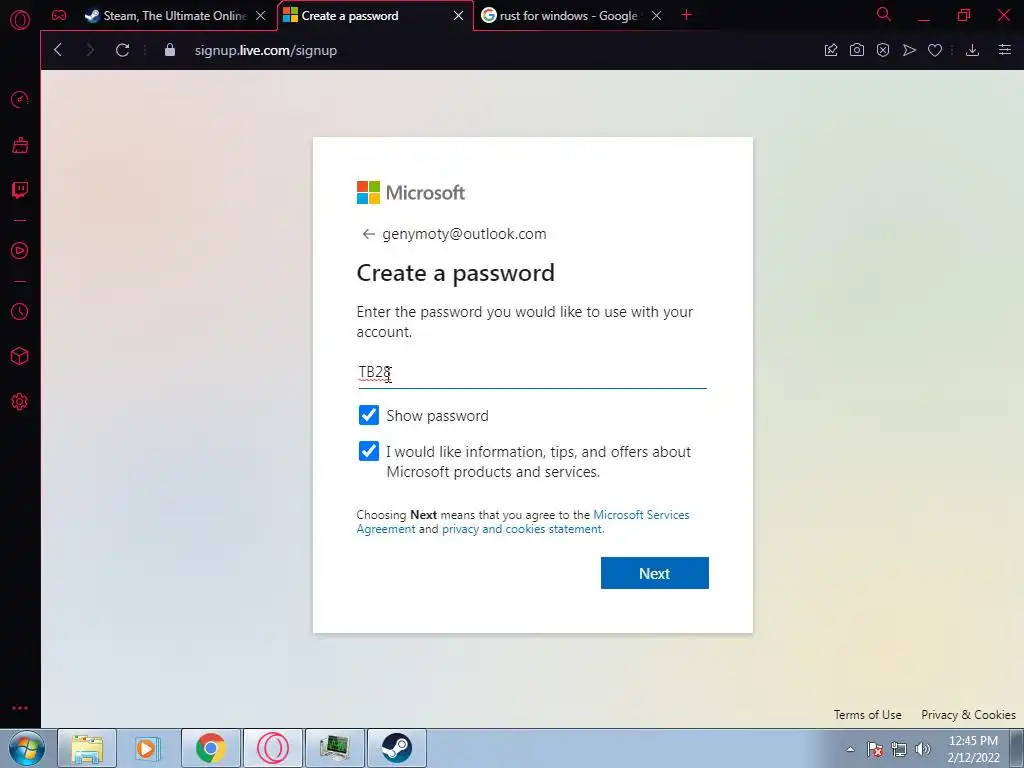
Task: Open Steam from the taskbar
Action: click(x=396, y=748)
